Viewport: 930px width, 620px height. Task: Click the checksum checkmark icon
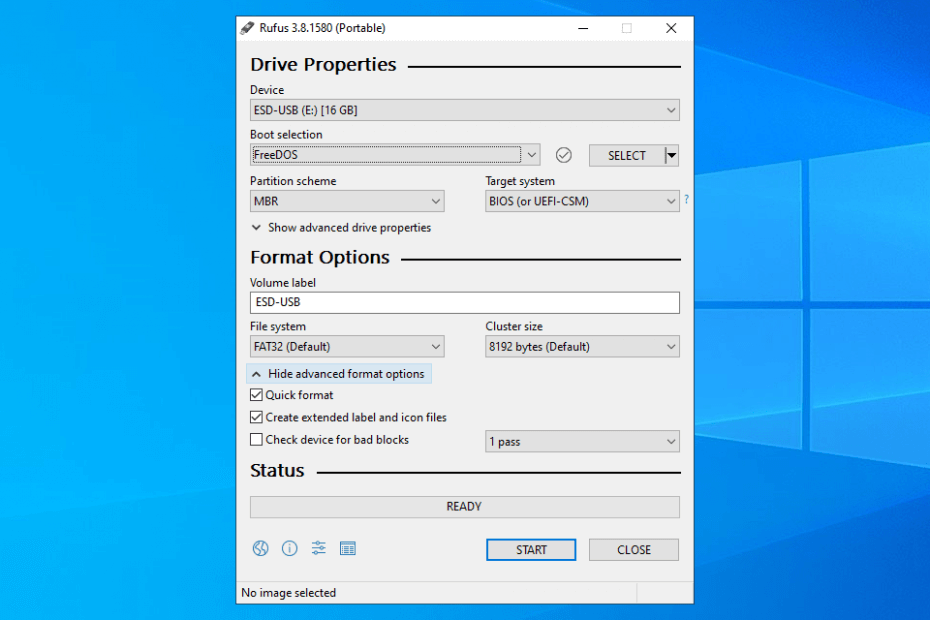[x=564, y=155]
